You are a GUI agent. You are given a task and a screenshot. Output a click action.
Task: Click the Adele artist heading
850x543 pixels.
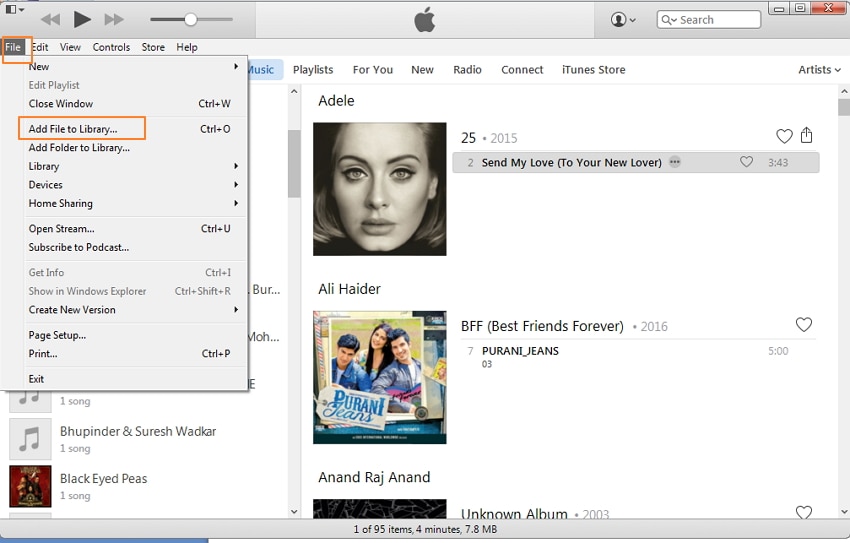pos(336,101)
